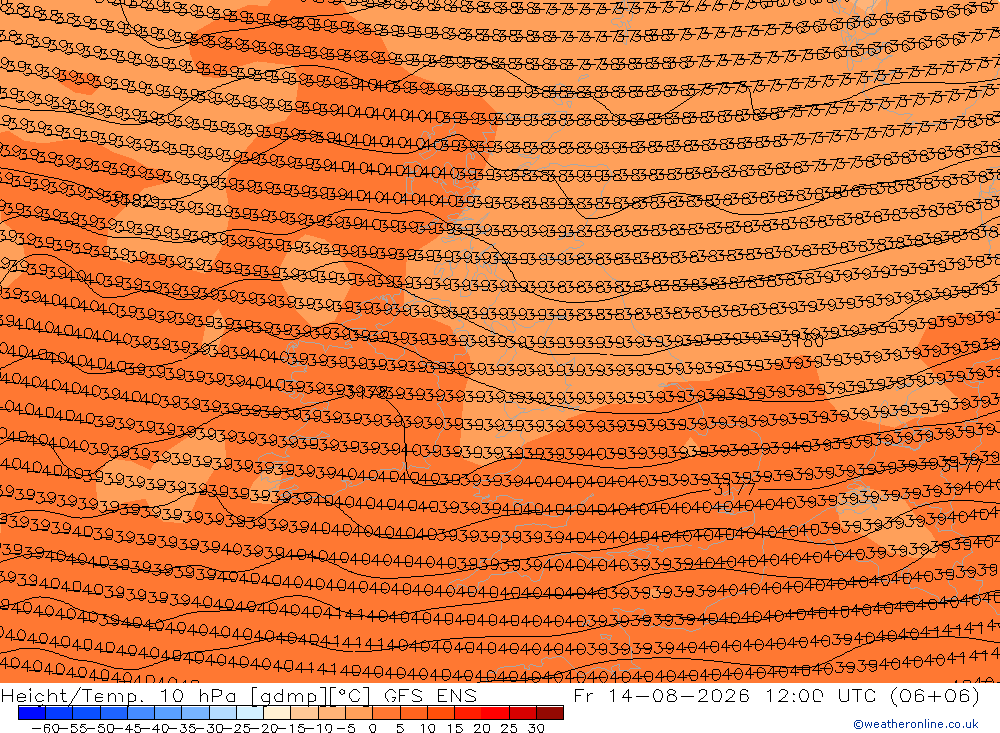Click the lightest blue swatch between -25 and -20
The width and height of the screenshot is (1000, 733).
(x=250, y=713)
